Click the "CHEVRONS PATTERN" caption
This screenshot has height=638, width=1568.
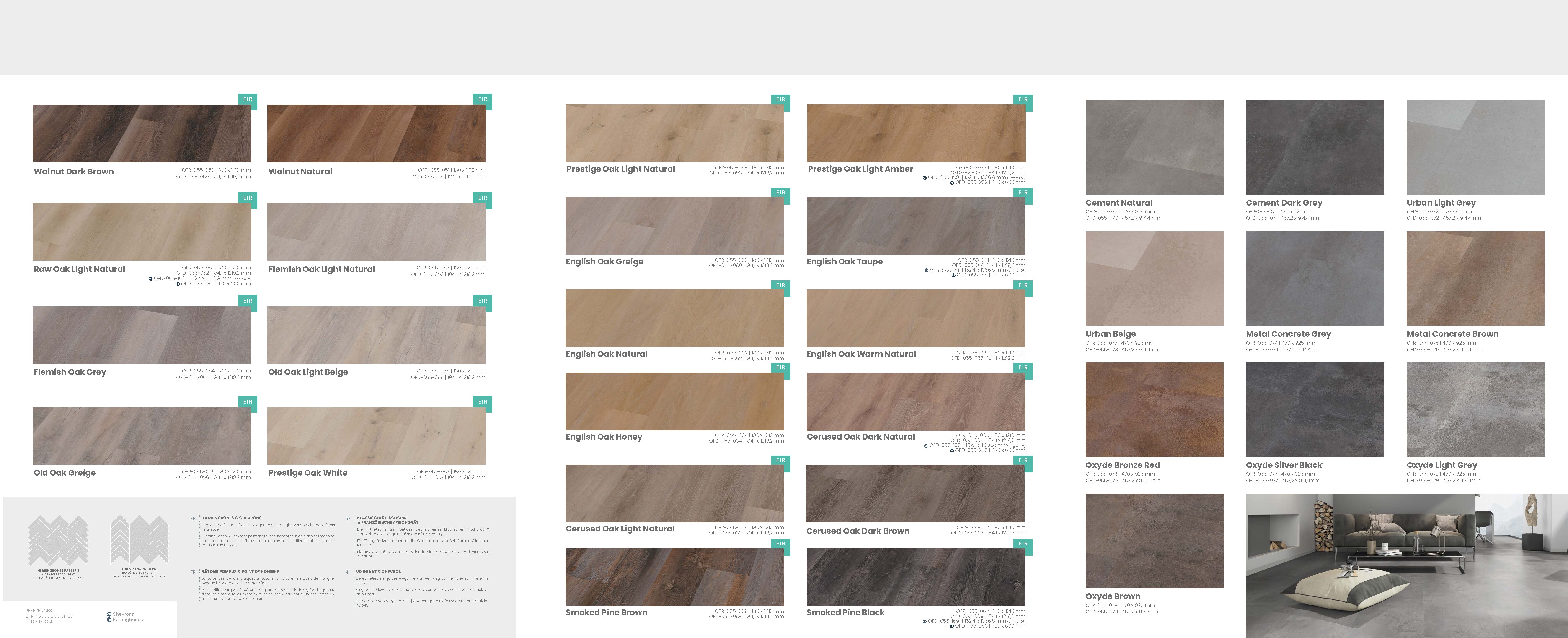[x=139, y=569]
